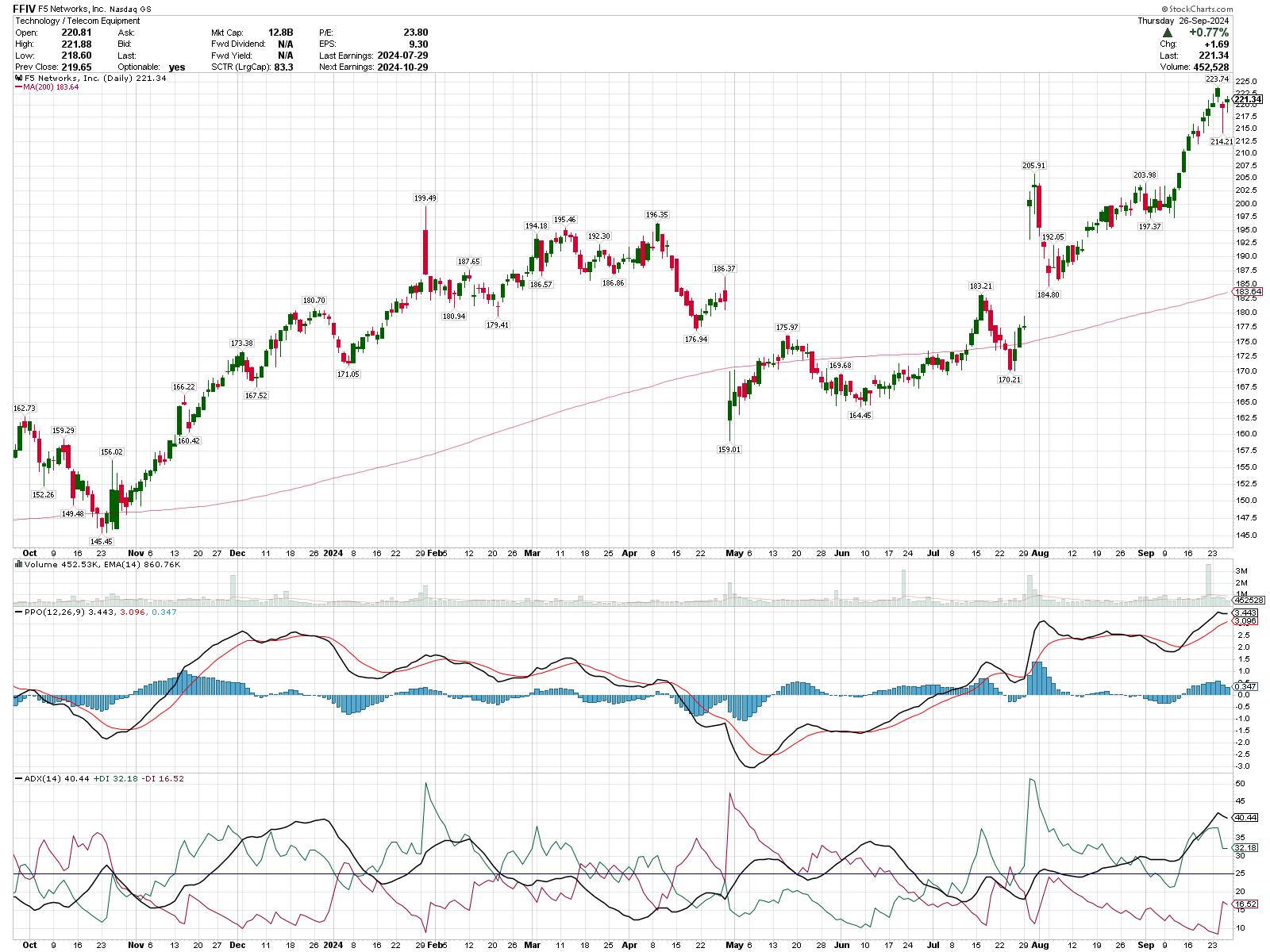Click the 196.35 April high label
The image size is (1270, 952).
click(x=656, y=215)
